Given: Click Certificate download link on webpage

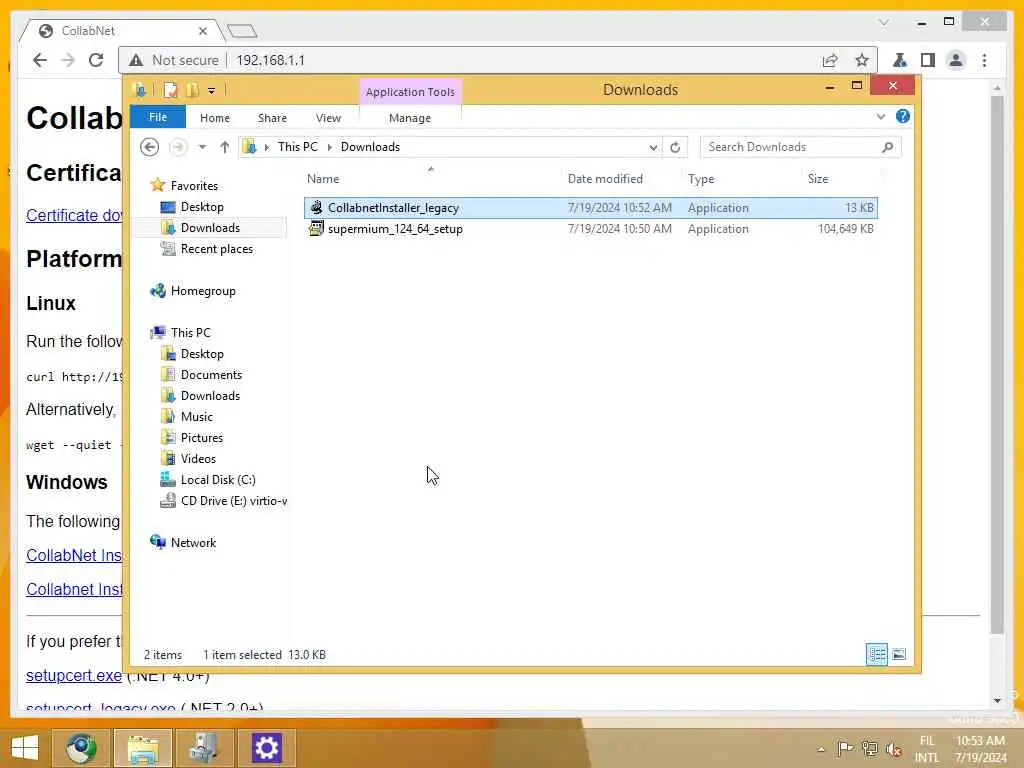Looking at the screenshot, I should (74, 216).
